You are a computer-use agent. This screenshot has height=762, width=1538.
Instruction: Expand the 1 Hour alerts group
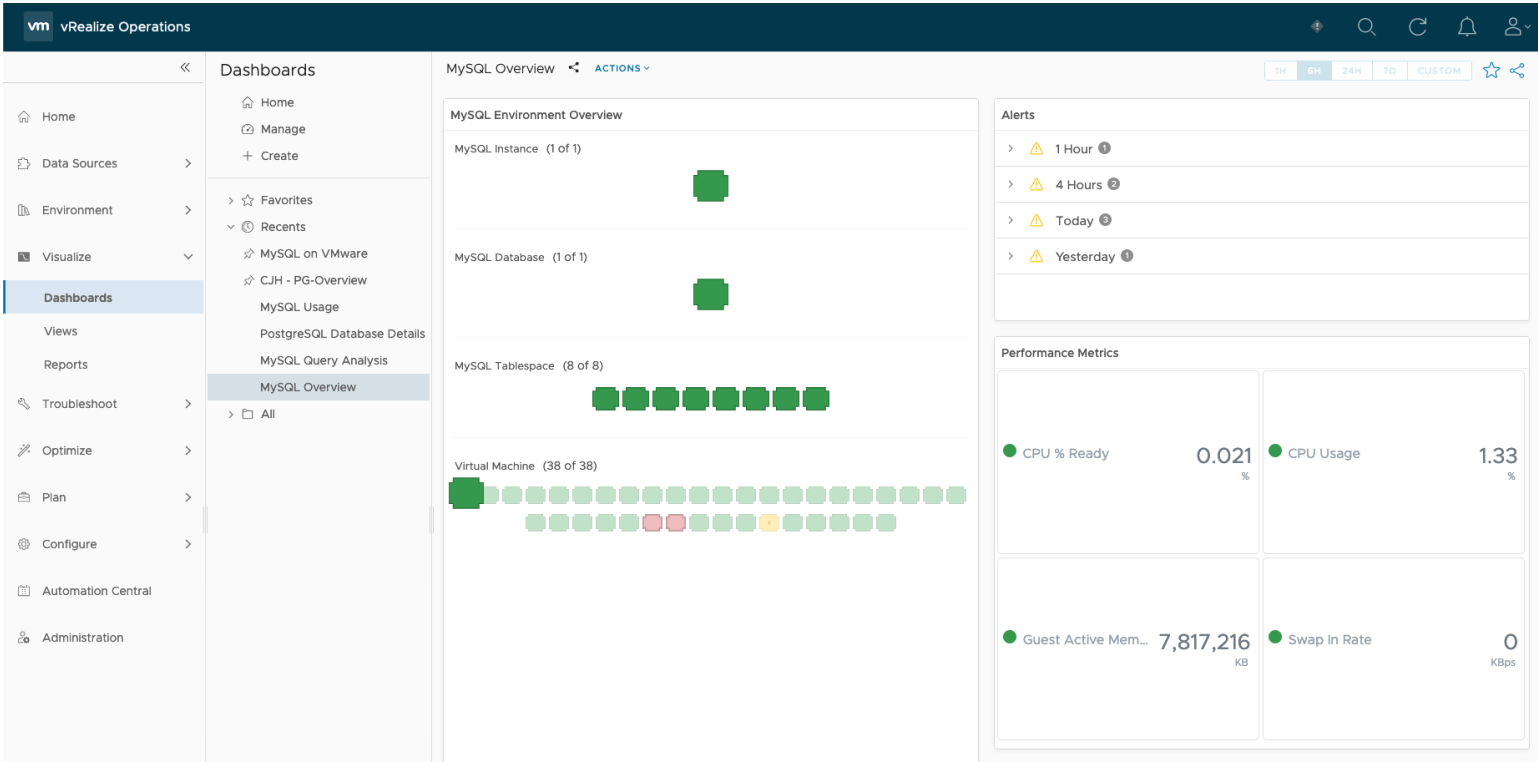[x=1011, y=149]
